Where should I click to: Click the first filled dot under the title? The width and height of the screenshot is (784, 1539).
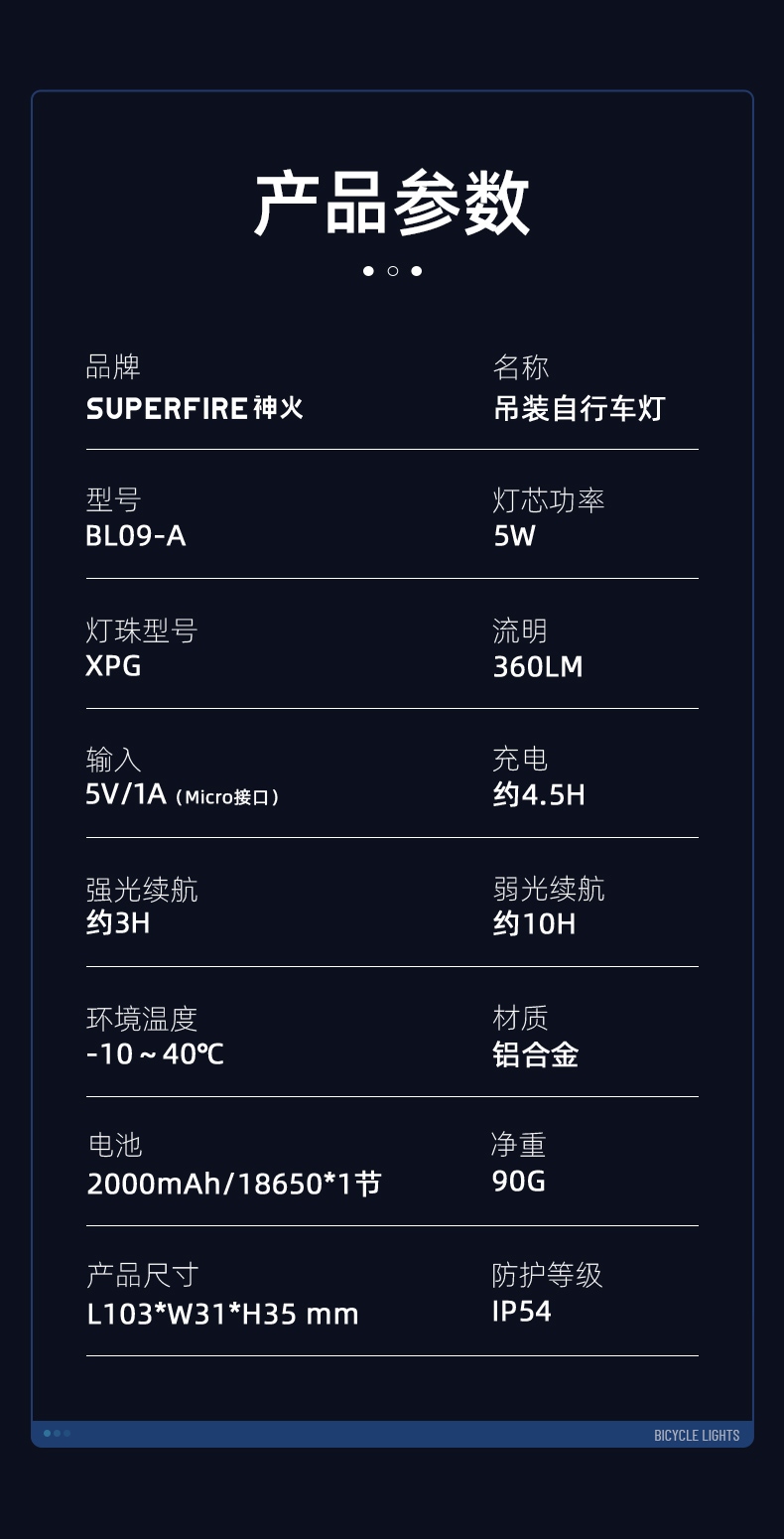tap(368, 271)
